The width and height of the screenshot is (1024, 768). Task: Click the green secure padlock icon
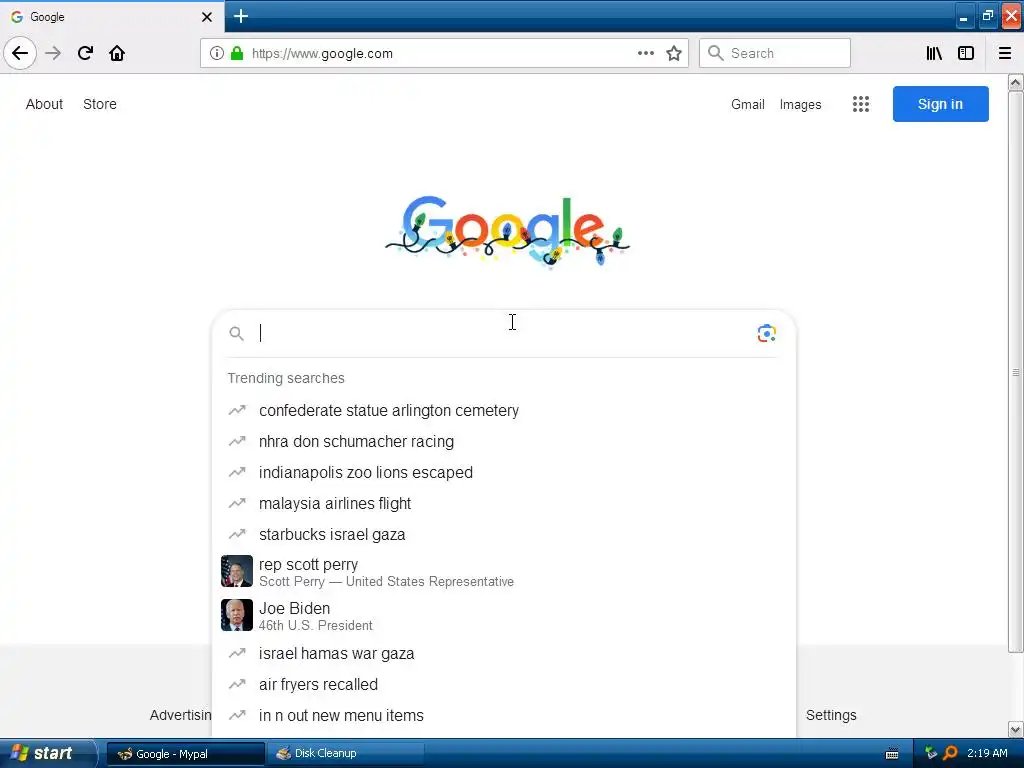[237, 54]
